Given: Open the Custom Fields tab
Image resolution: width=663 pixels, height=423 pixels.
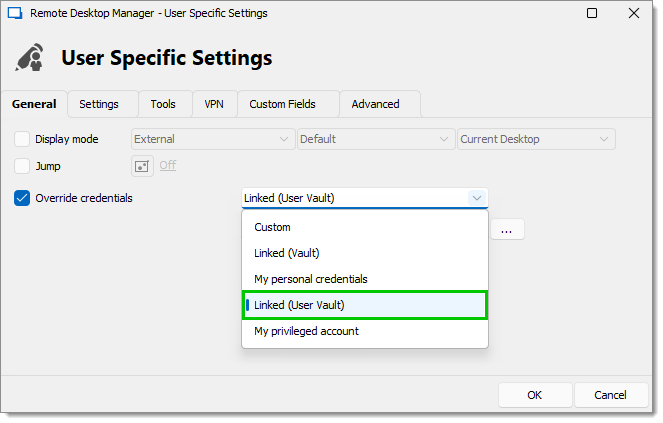Looking at the screenshot, I should tap(282, 104).
